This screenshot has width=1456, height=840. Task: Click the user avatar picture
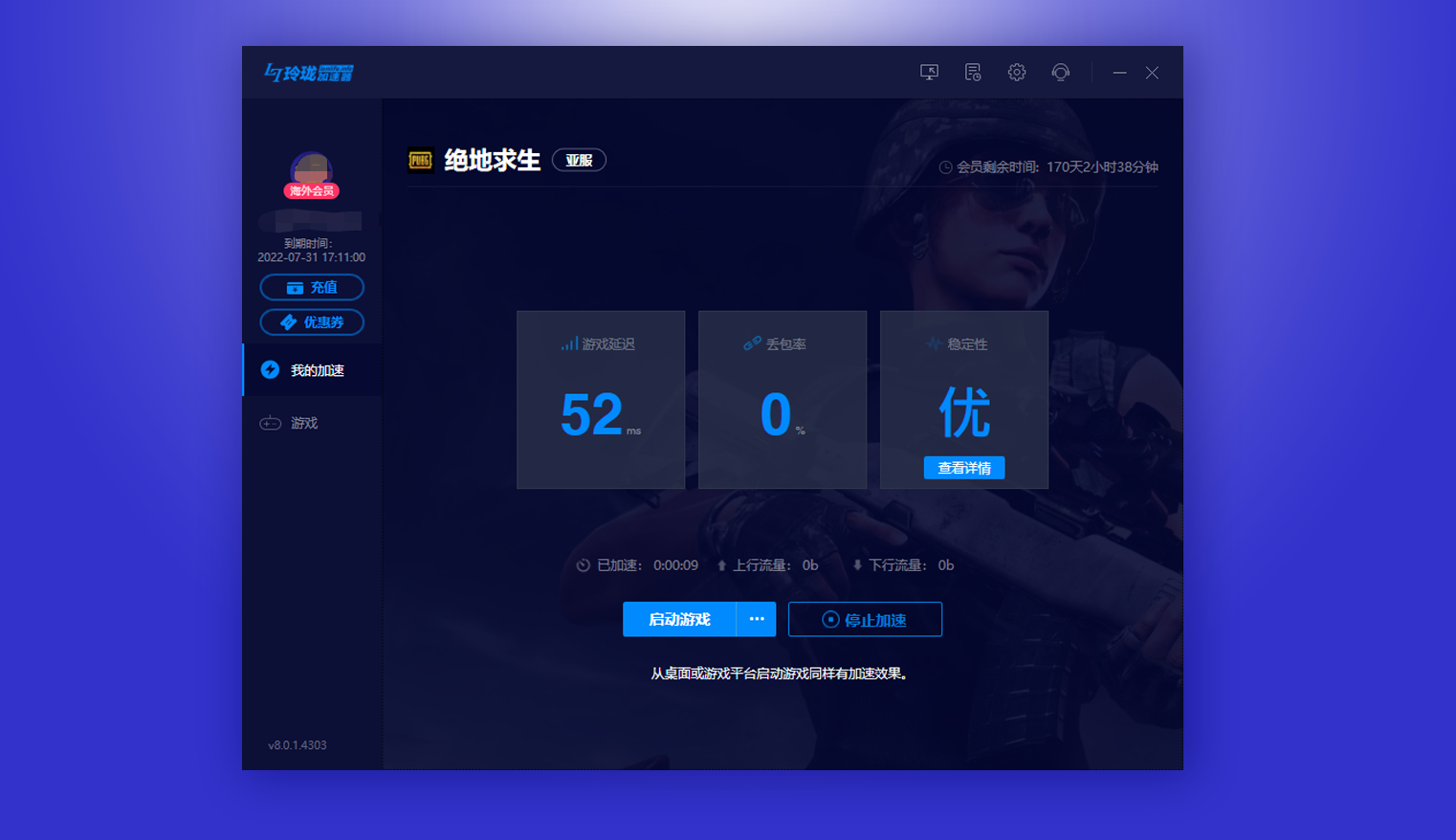click(311, 169)
